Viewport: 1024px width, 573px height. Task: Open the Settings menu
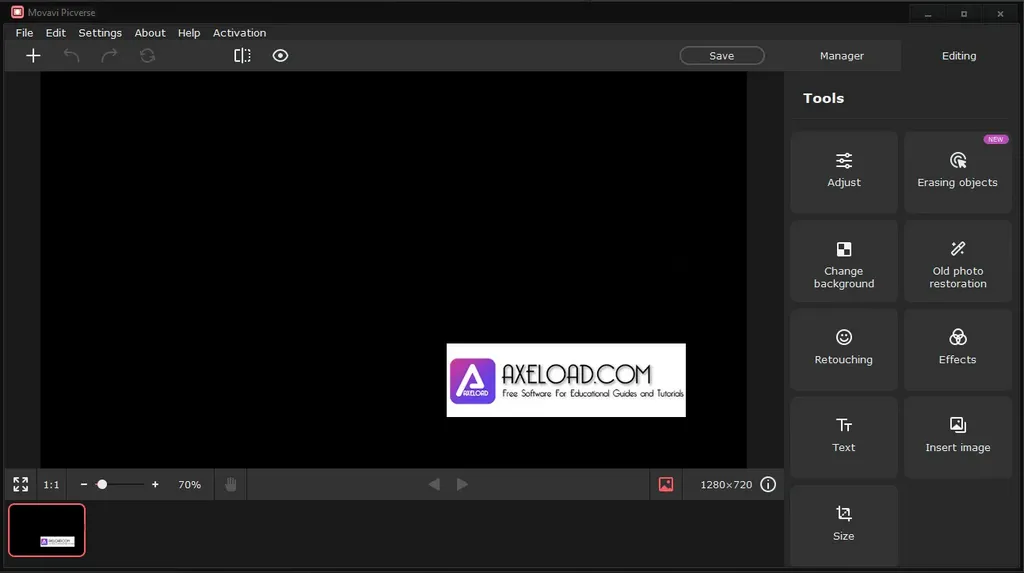(x=100, y=33)
